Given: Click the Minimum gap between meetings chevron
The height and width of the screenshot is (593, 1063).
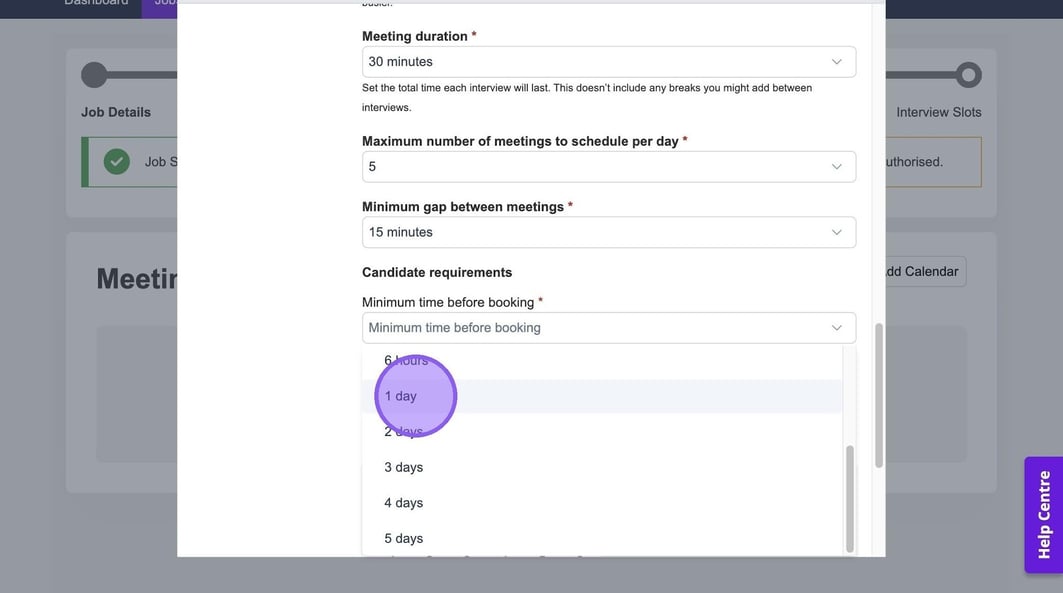Looking at the screenshot, I should pyautogui.click(x=836, y=232).
